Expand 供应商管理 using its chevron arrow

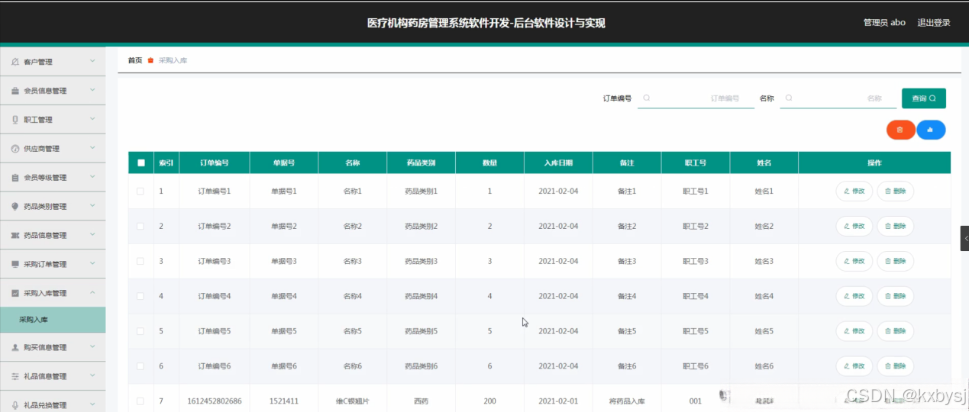[92, 148]
